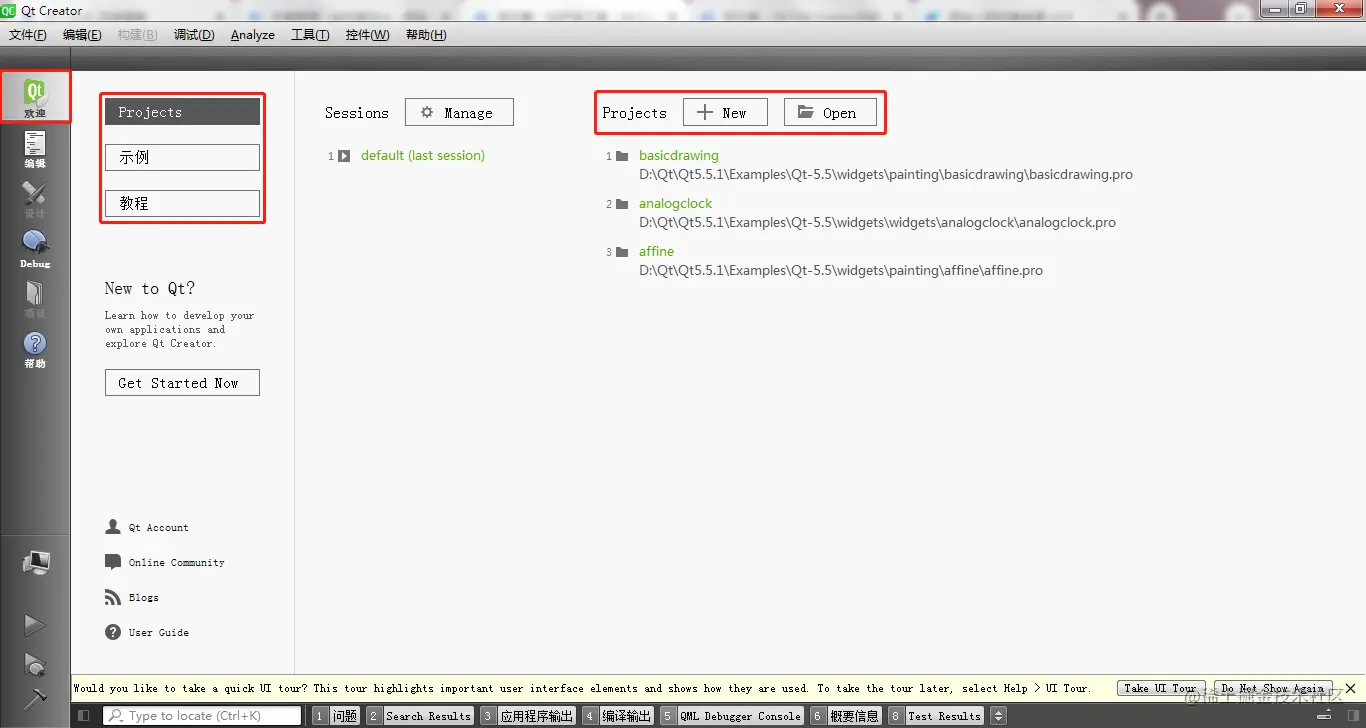The height and width of the screenshot is (728, 1366).
Task: Select the Projects tab in welcome panel
Action: click(182, 112)
